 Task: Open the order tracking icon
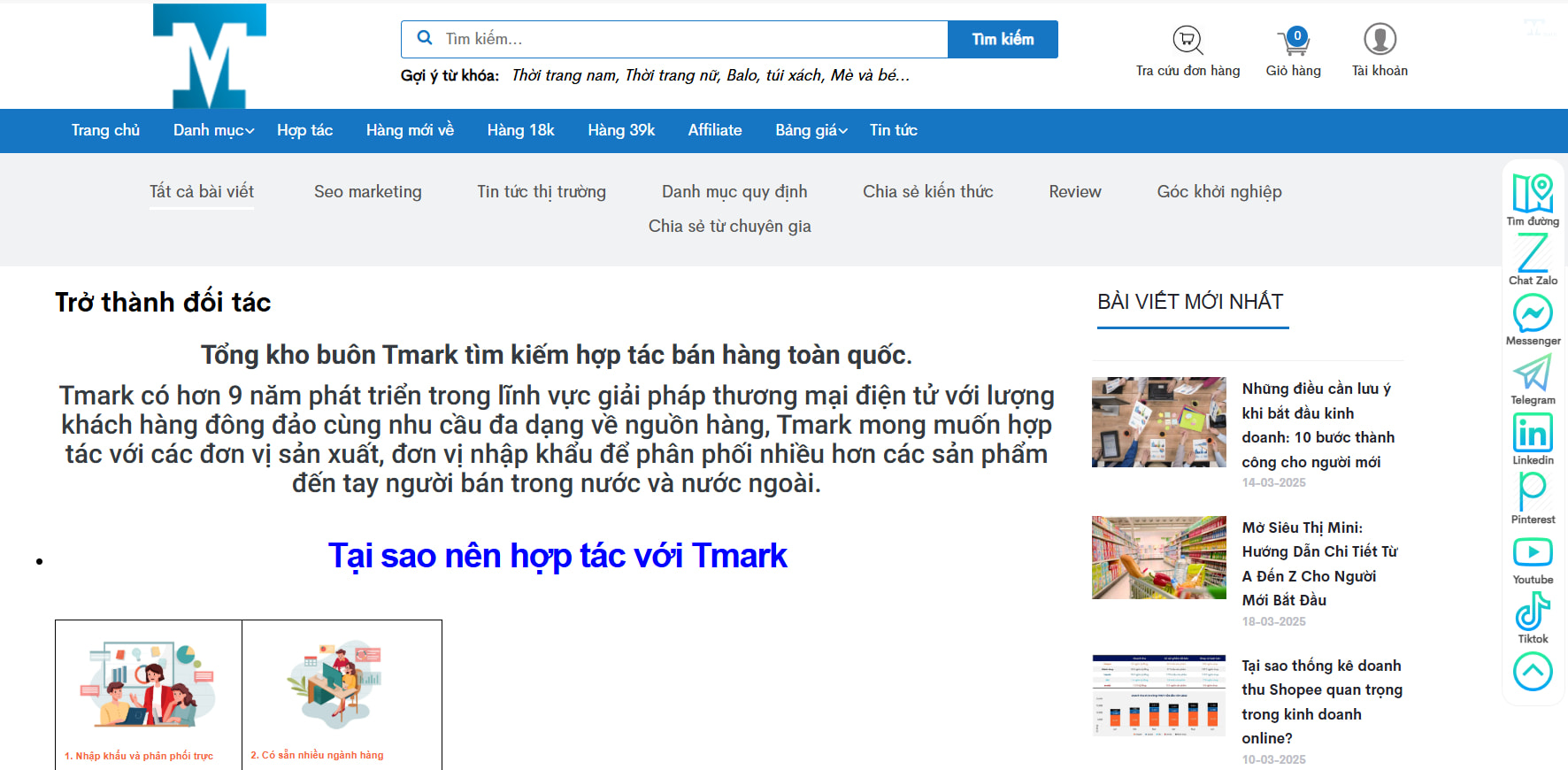point(1188,40)
